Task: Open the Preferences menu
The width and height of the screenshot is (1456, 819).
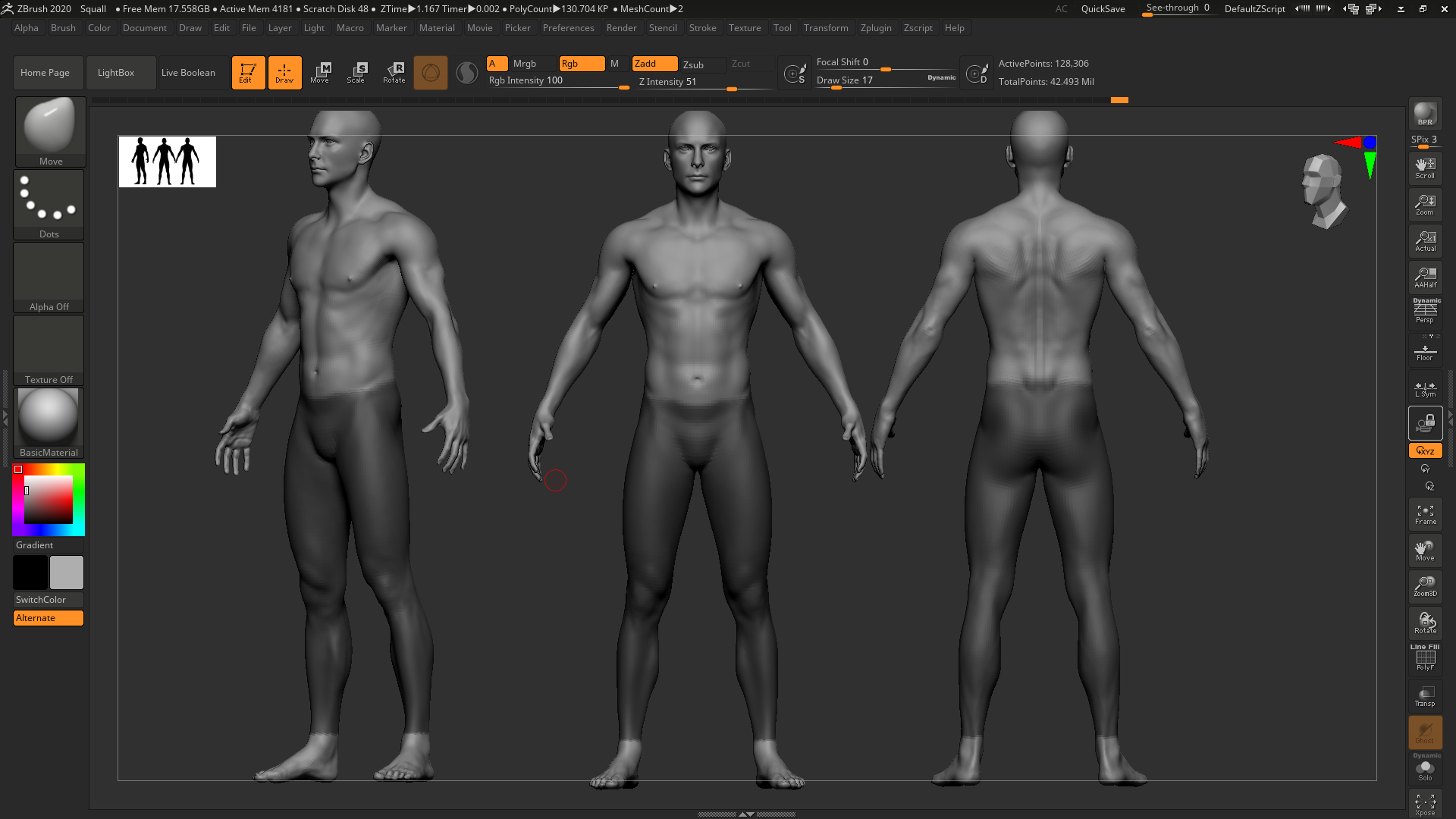Action: (568, 28)
